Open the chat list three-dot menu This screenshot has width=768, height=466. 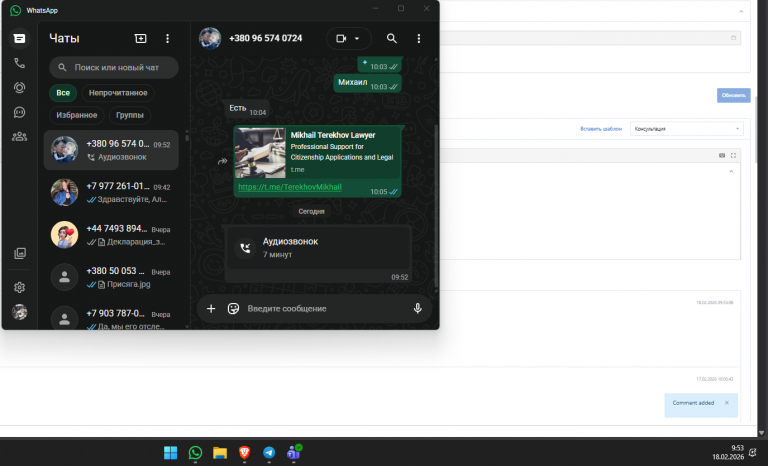[168, 38]
